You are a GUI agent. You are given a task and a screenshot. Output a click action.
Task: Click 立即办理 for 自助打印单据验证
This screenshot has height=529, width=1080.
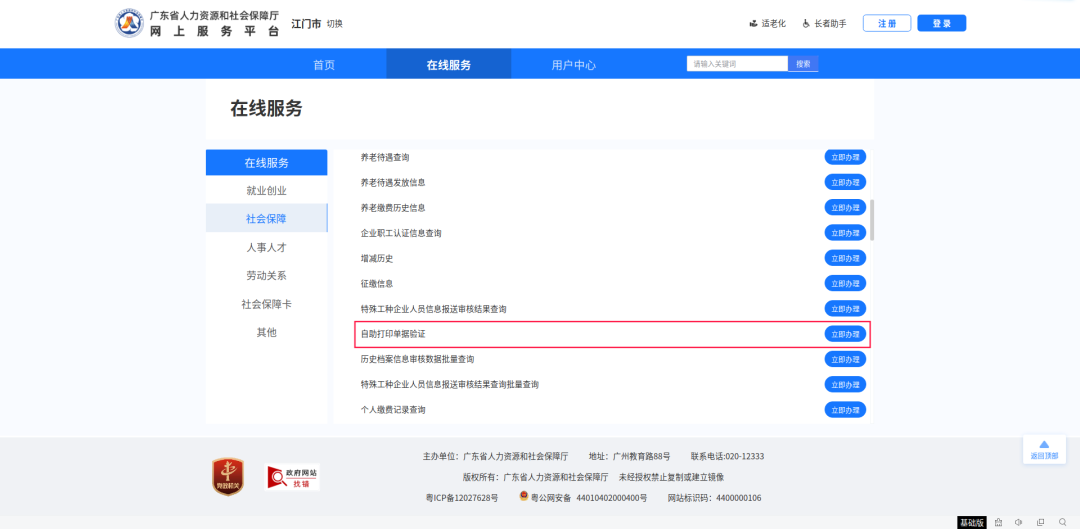pos(845,334)
